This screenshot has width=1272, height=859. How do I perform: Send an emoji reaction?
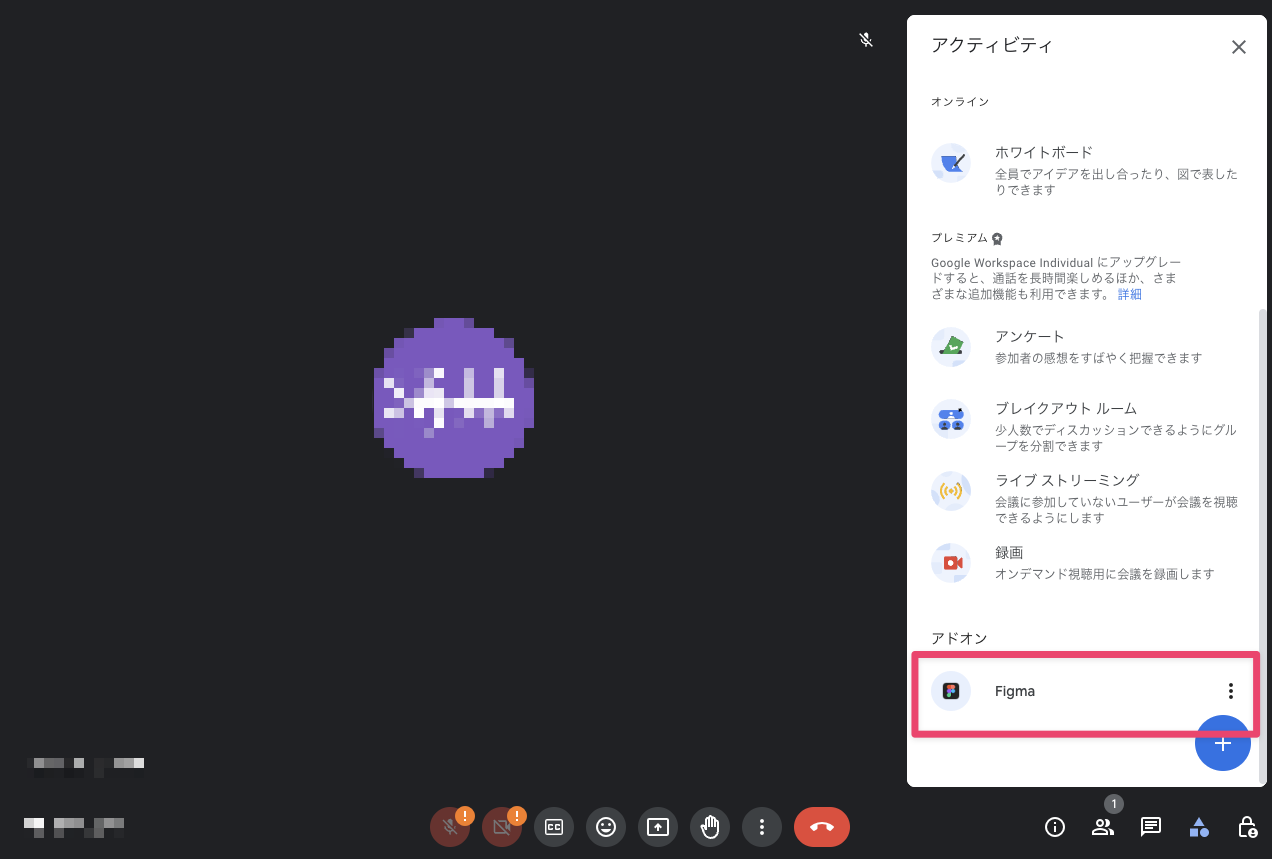(x=606, y=827)
